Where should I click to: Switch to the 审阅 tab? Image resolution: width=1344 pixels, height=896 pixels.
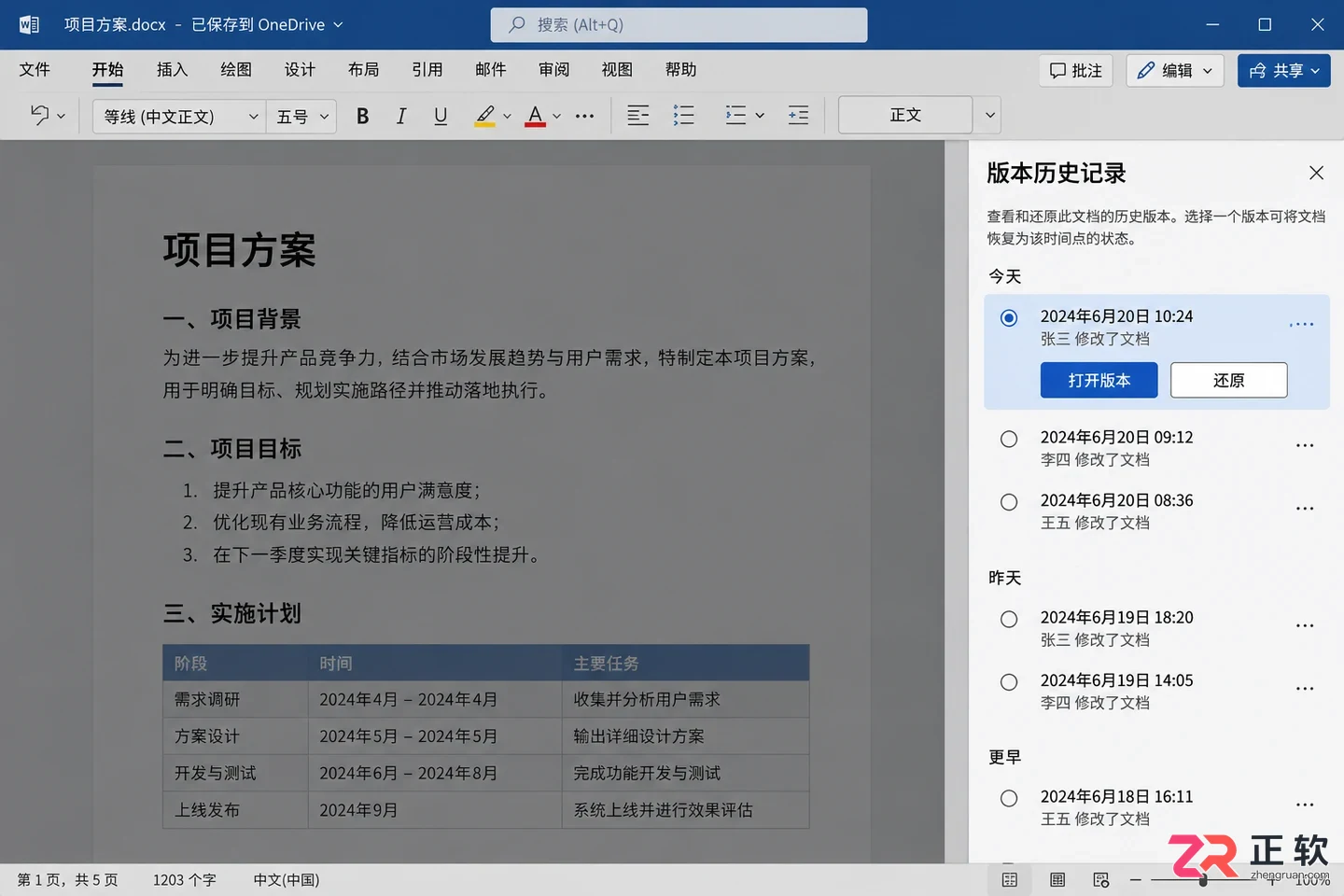(x=554, y=70)
